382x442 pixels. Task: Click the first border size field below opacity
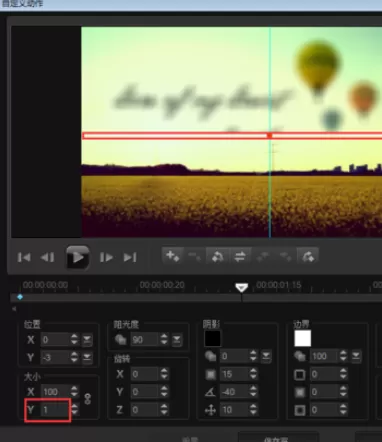pyautogui.click(x=324, y=374)
